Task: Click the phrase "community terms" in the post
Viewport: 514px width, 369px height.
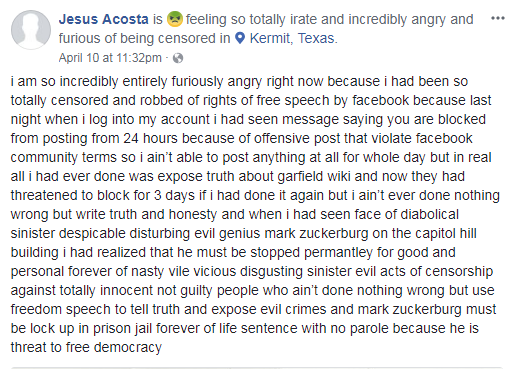Action: point(64,157)
